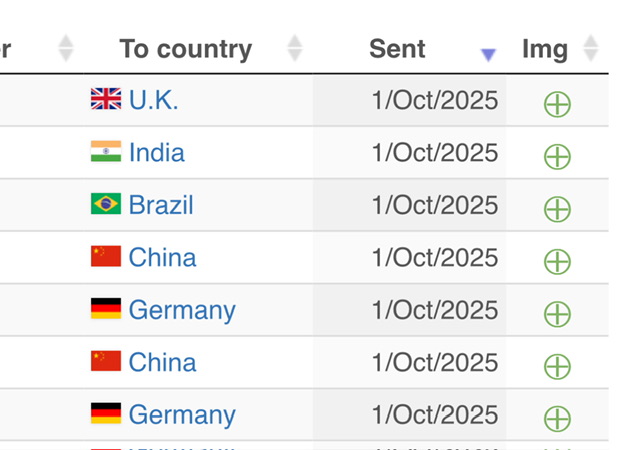Open the India country link
The image size is (640, 450).
click(x=157, y=152)
